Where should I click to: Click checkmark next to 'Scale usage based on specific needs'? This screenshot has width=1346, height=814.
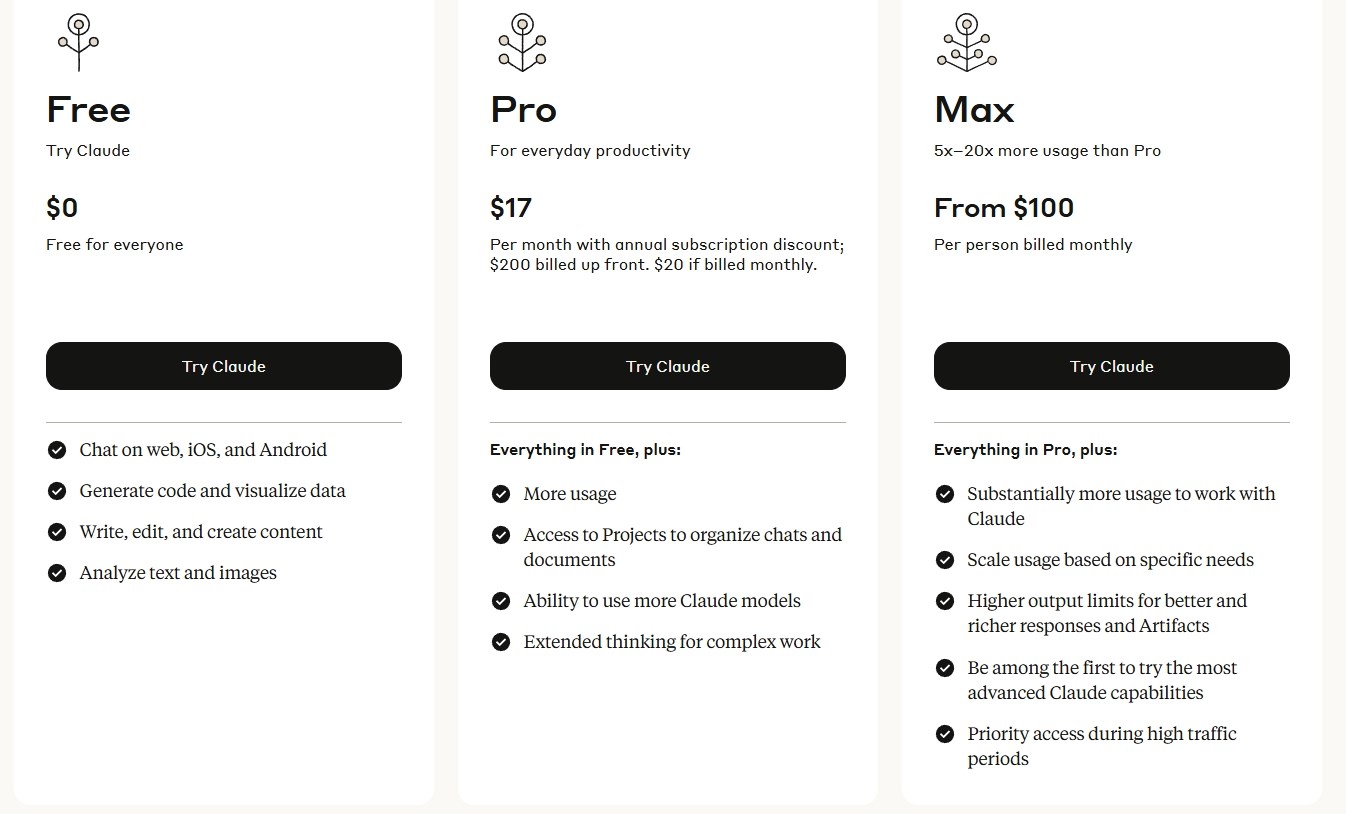pyautogui.click(x=945, y=560)
